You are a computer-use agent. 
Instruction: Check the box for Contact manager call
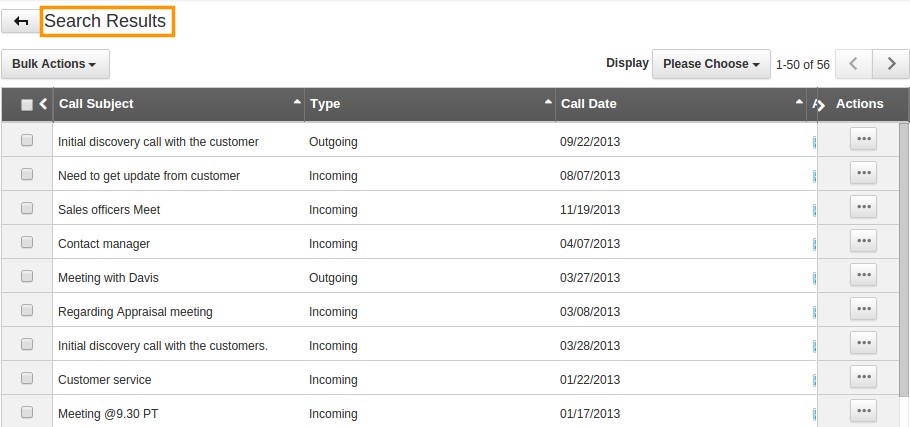pyautogui.click(x=27, y=243)
